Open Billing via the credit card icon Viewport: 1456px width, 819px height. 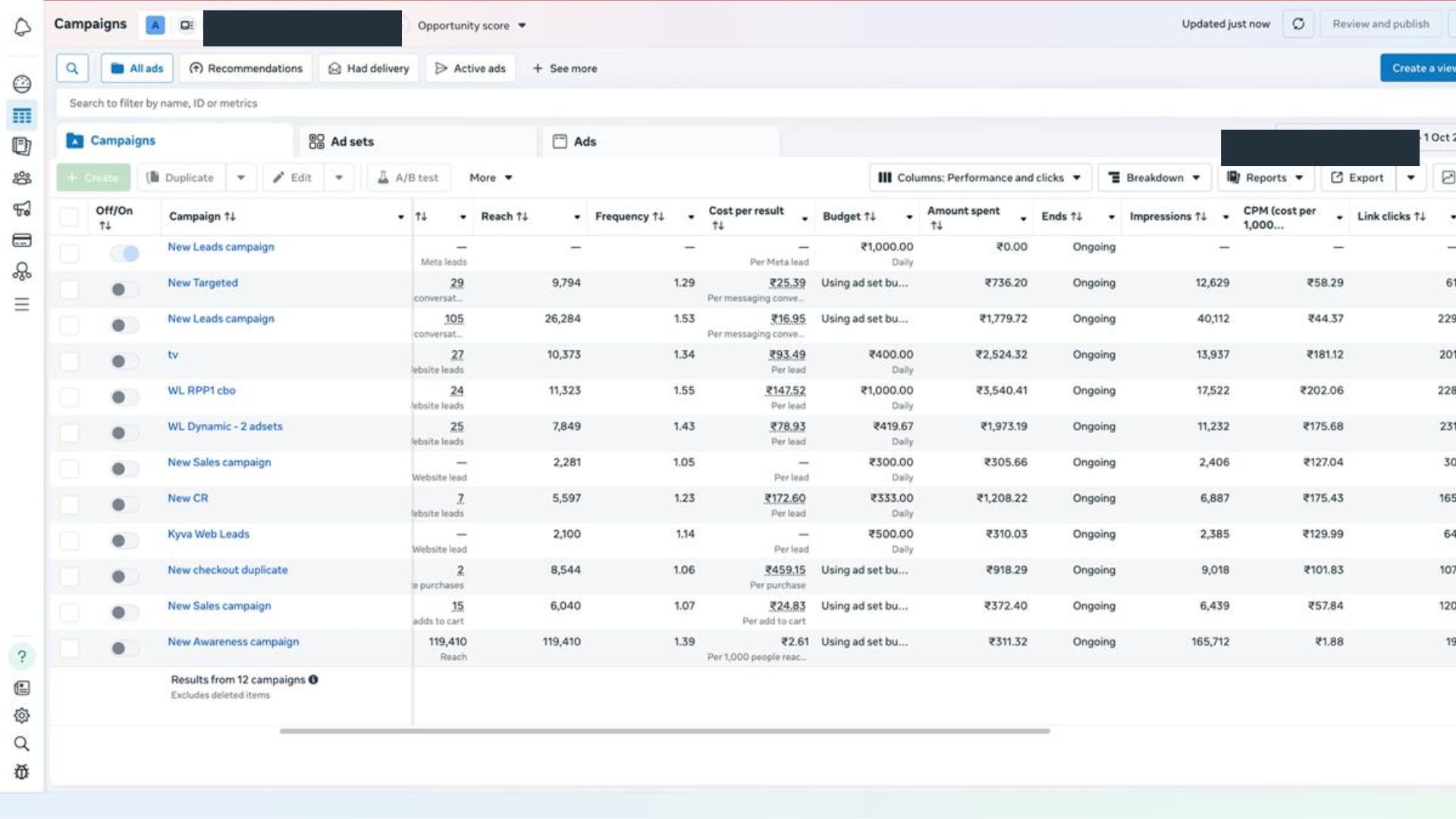click(x=22, y=240)
